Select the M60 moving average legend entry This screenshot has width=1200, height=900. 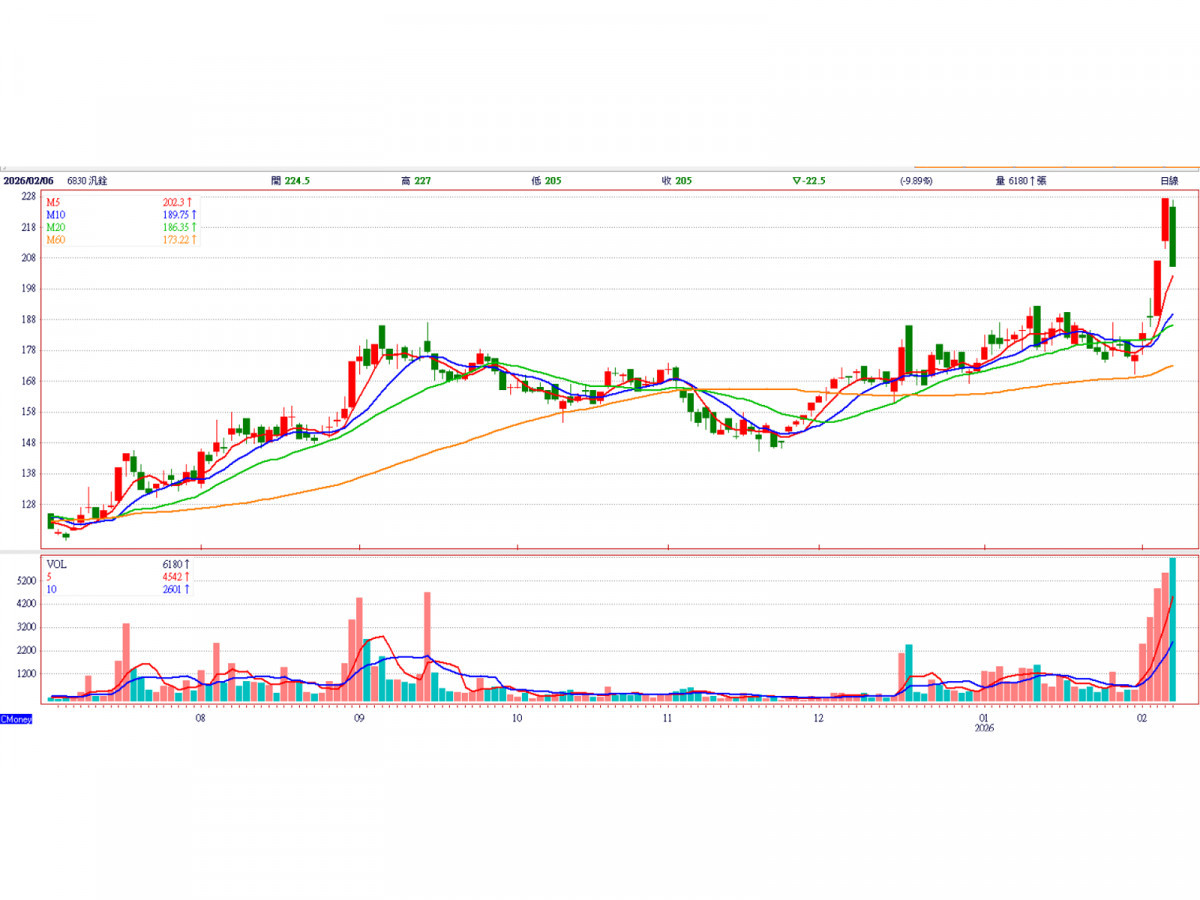tap(55, 240)
